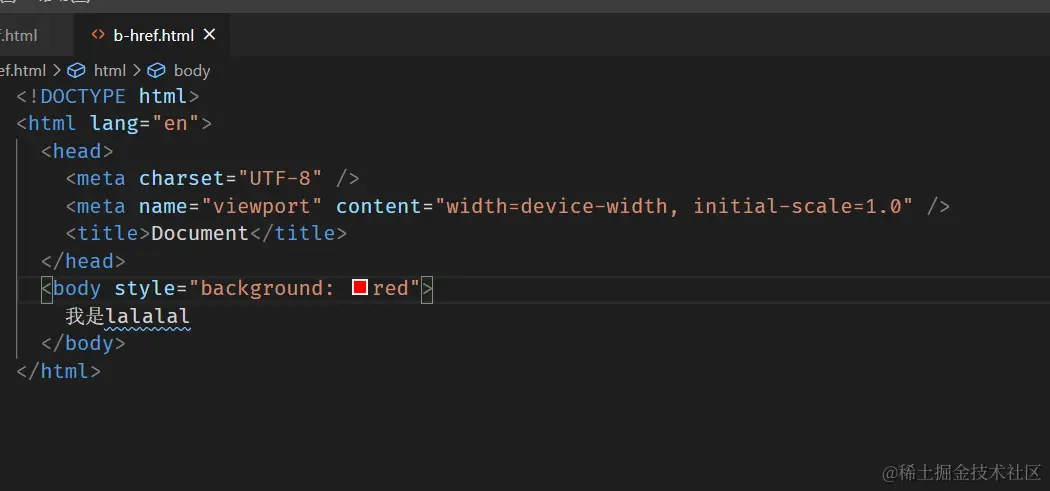Close the b-href.html tab
This screenshot has width=1050, height=491.
(x=209, y=34)
